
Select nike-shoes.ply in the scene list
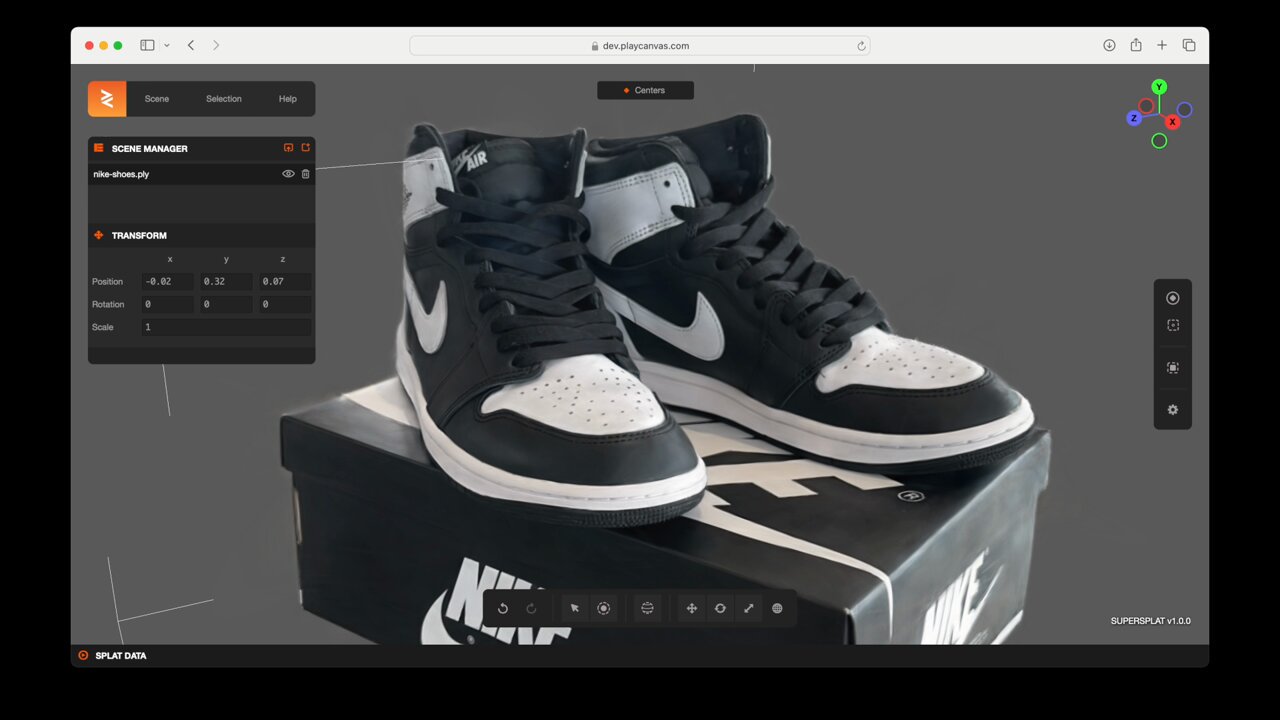(180, 174)
